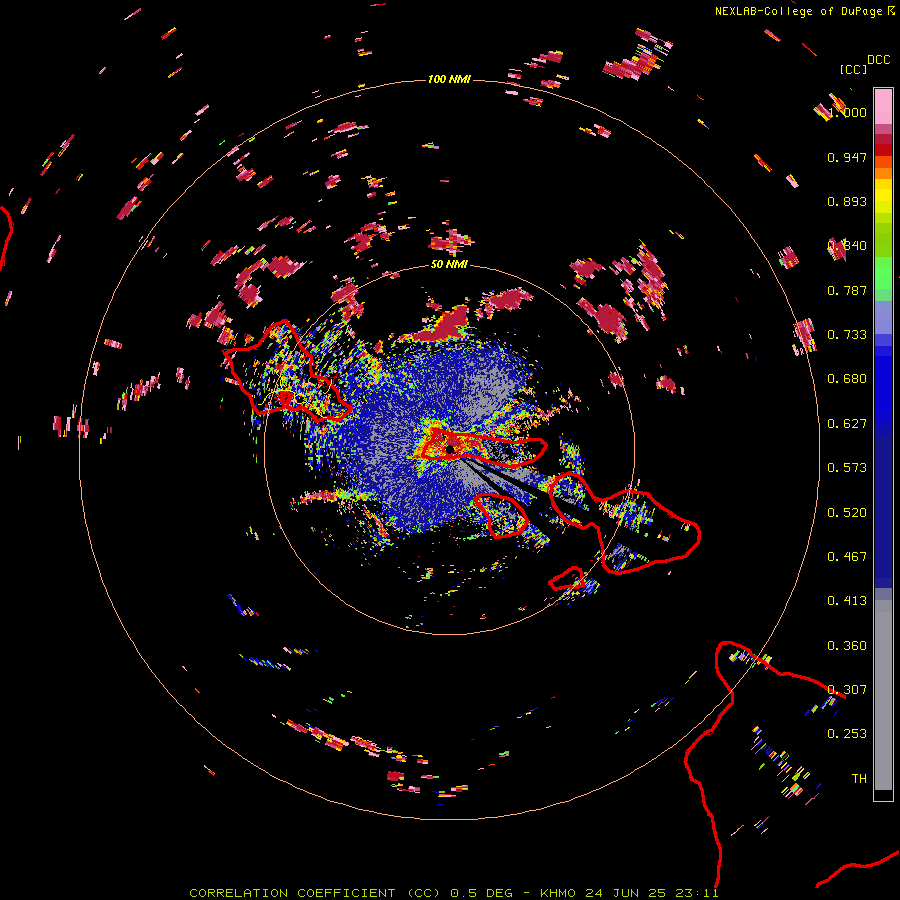
Task: Click the 0.413 color scale value
Action: point(847,601)
